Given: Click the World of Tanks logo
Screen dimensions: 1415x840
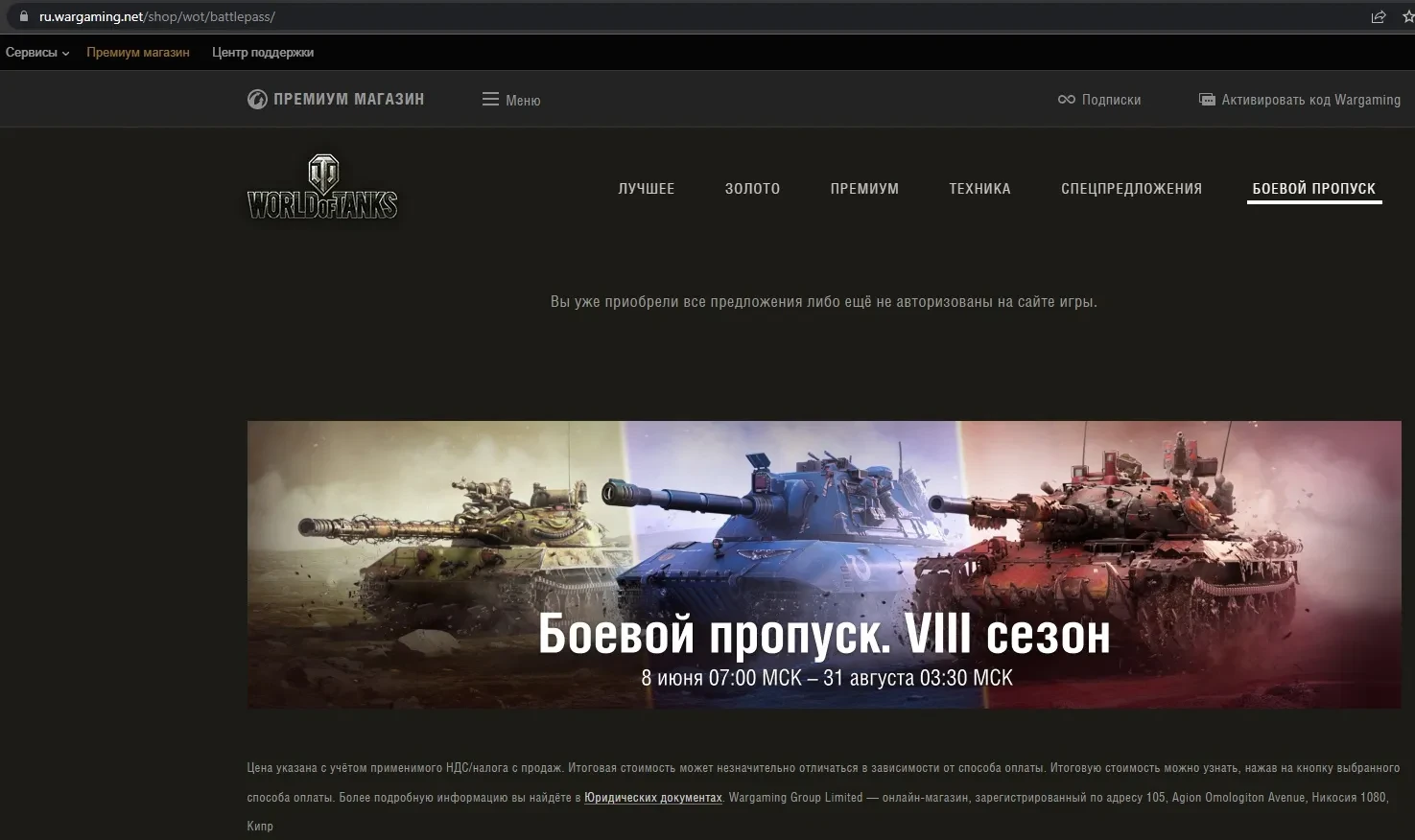Looking at the screenshot, I should pyautogui.click(x=322, y=188).
